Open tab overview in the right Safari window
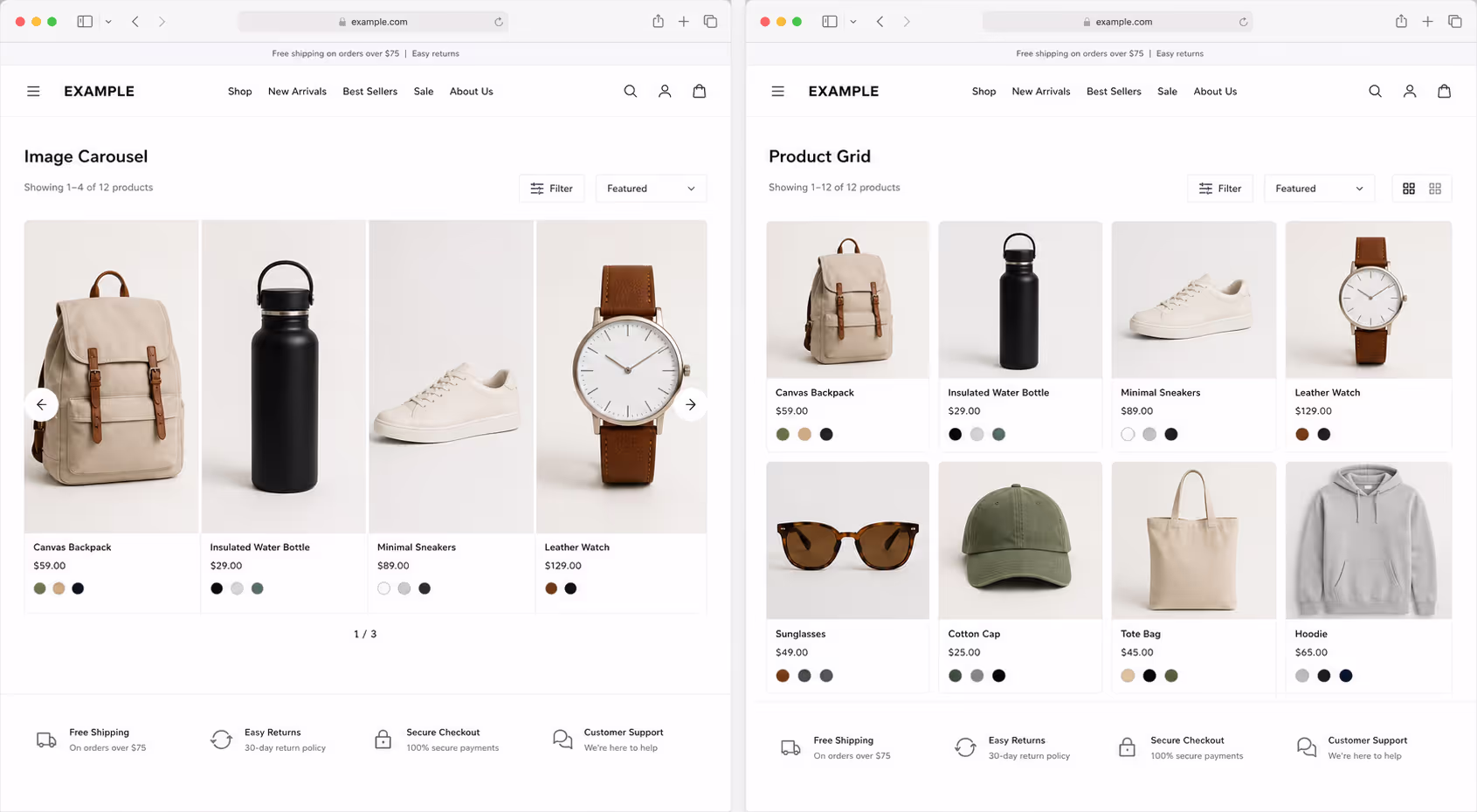 [1454, 21]
